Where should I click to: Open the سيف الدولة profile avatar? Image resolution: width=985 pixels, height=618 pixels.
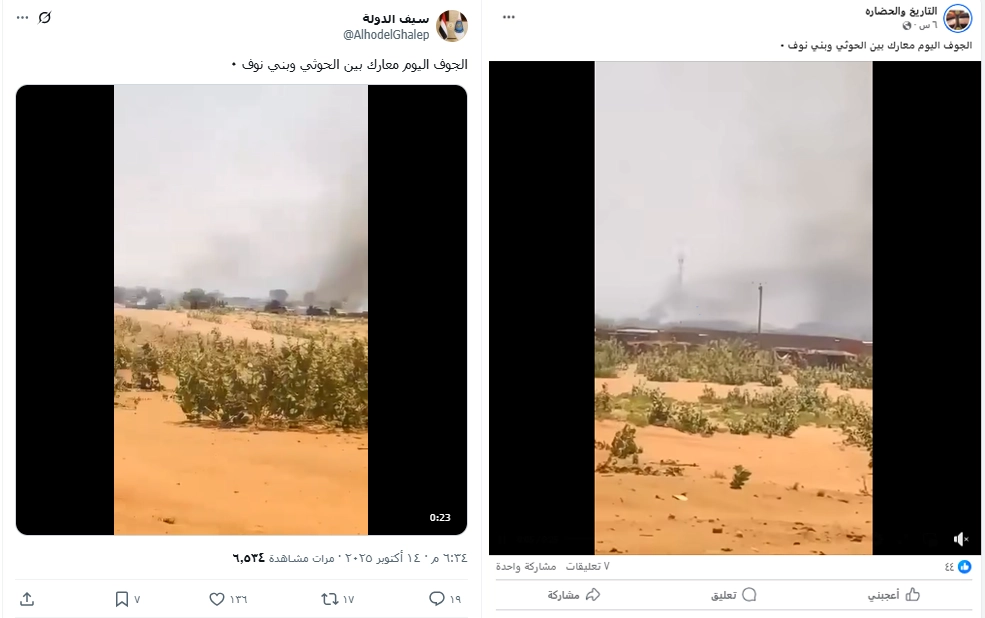(452, 26)
